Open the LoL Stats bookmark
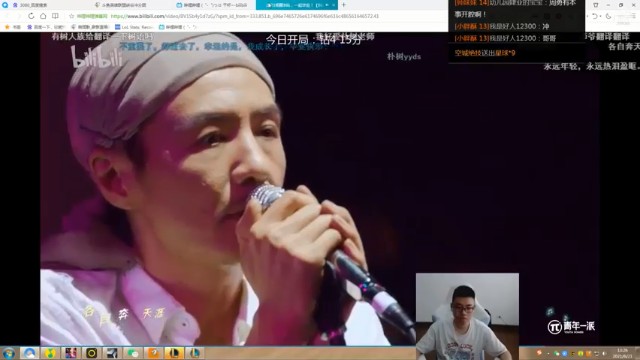 [x=134, y=27]
